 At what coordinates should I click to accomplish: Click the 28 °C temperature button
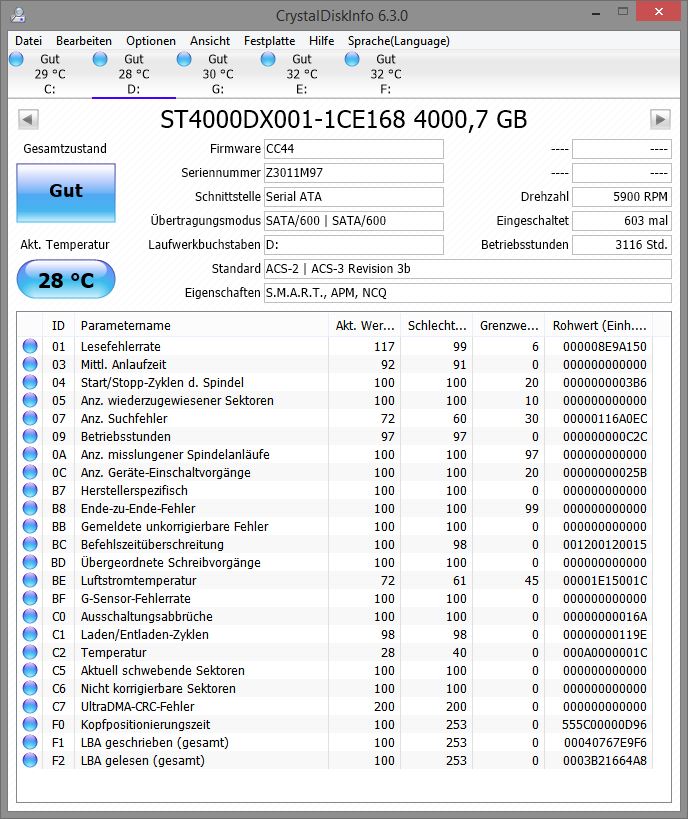pos(66,280)
